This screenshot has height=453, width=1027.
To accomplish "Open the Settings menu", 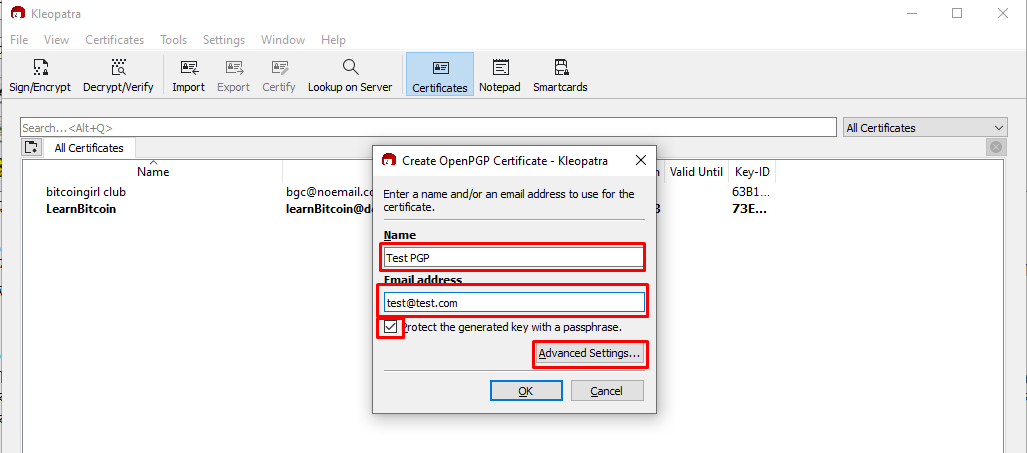I will click(x=223, y=40).
